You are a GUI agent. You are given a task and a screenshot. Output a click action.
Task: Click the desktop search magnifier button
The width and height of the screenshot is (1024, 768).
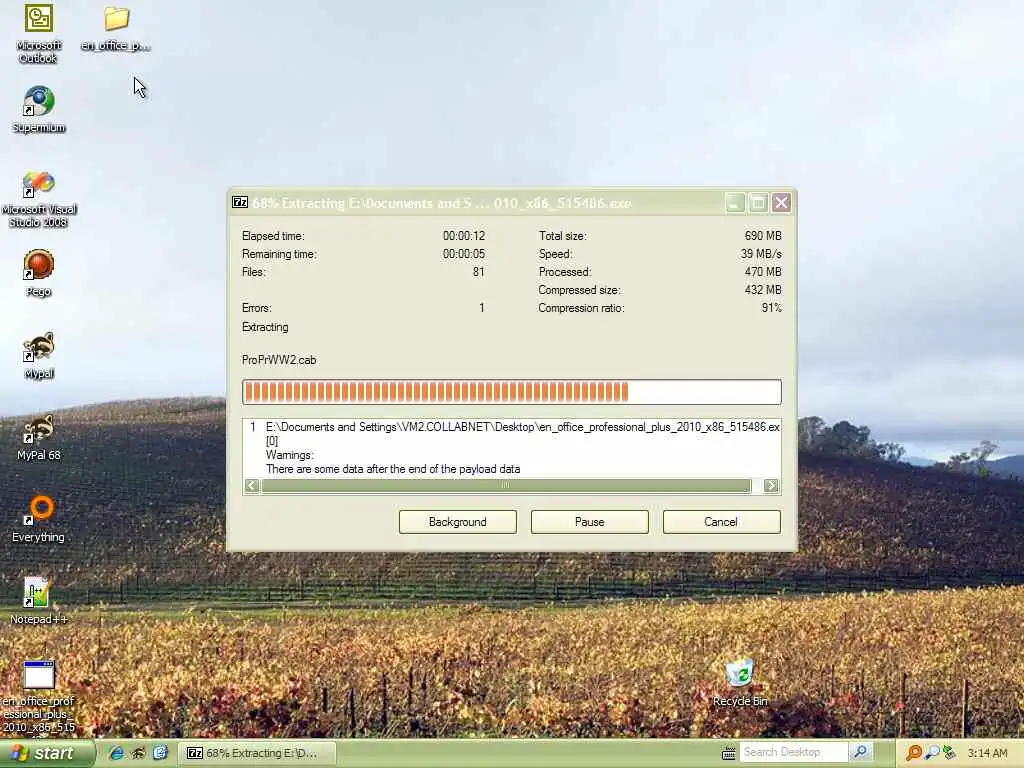pyautogui.click(x=861, y=752)
